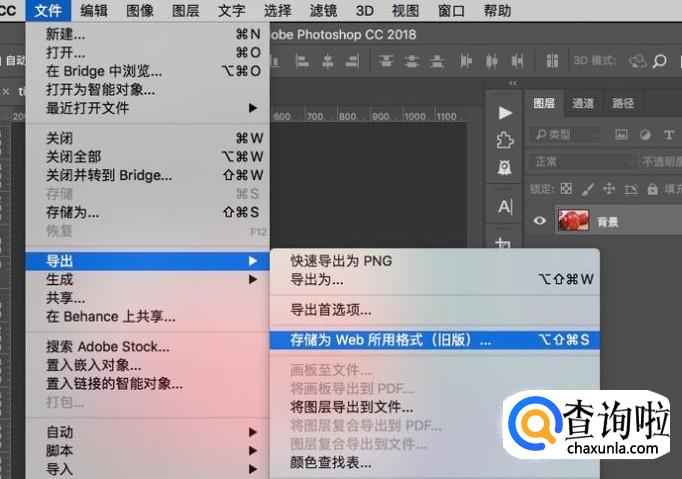The image size is (682, 479).
Task: Expand the 最近打开文件 submenu
Action: point(148,108)
